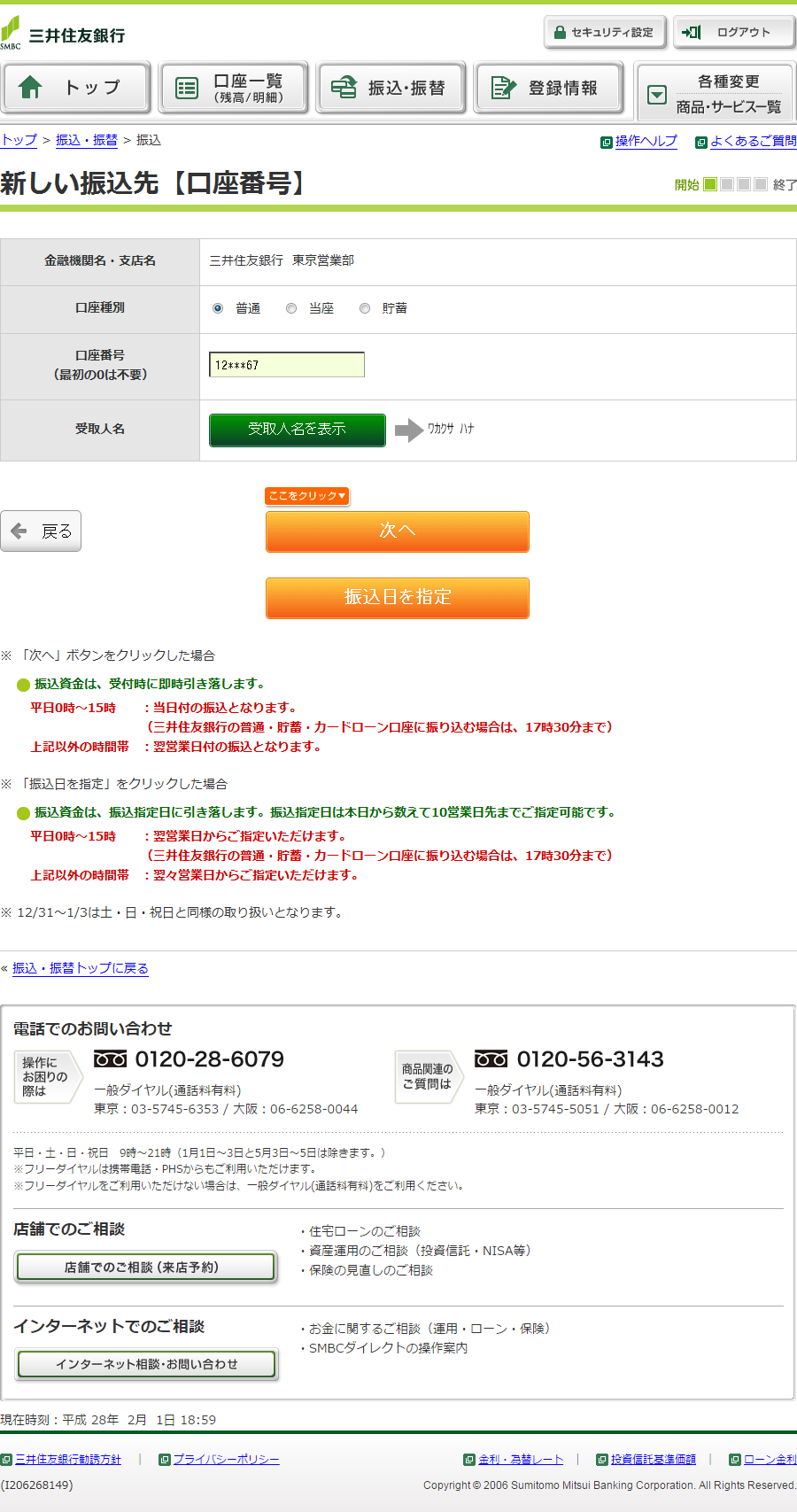Click the phone number 0120-28-6079
This screenshot has width=797, height=1512.
tap(210, 1058)
